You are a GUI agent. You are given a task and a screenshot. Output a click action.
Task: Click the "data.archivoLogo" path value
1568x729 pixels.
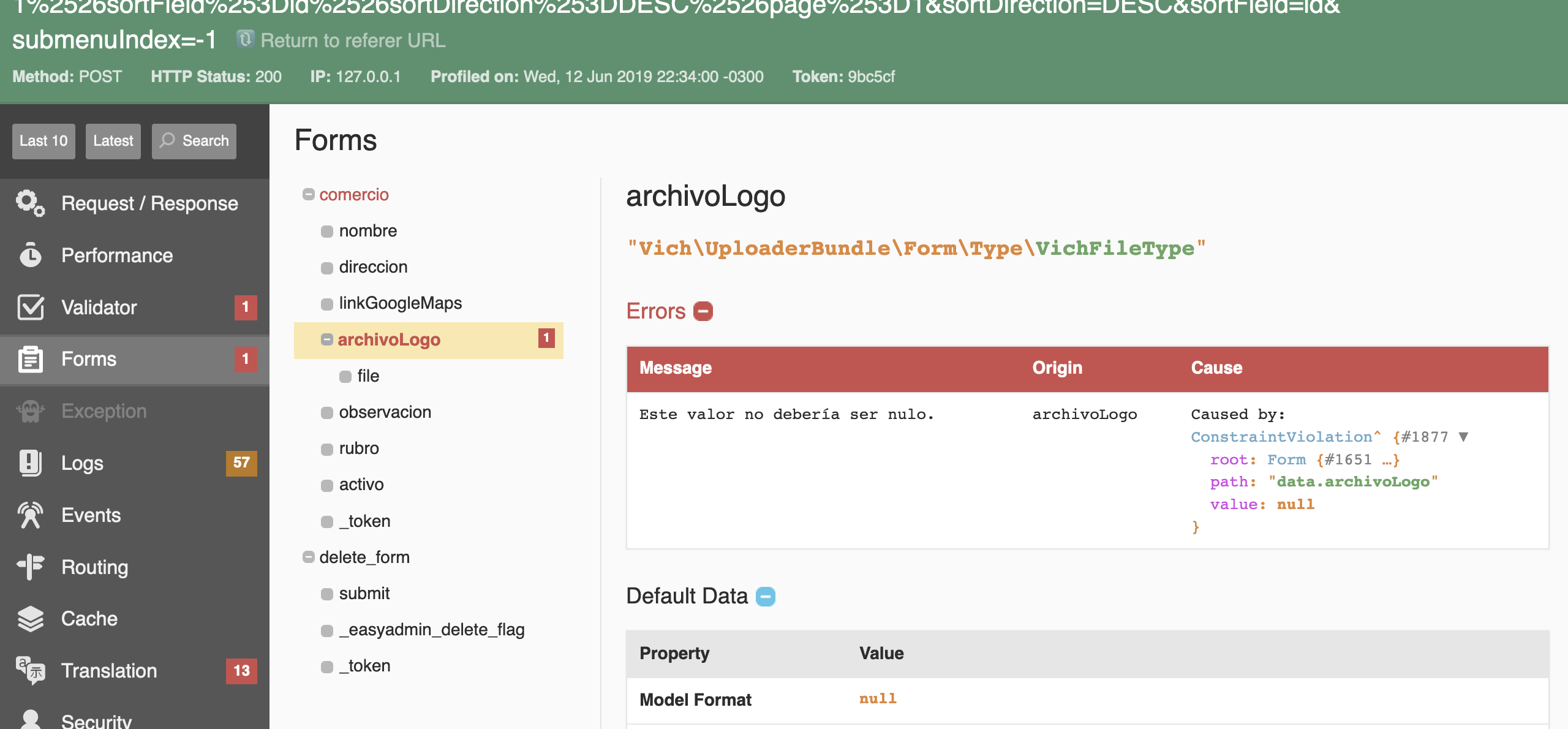point(1353,482)
